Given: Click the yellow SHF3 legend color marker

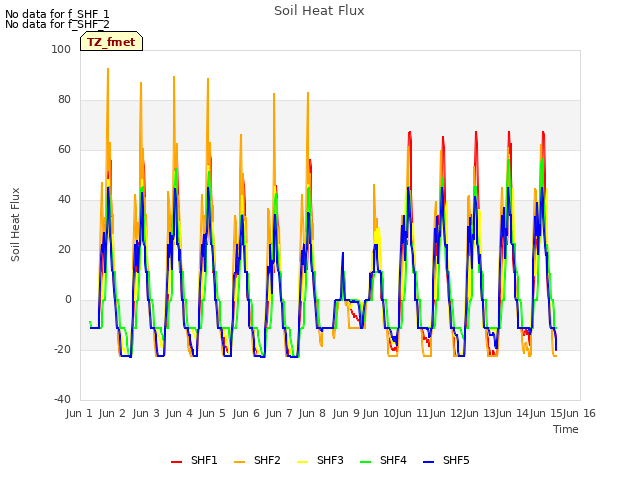Looking at the screenshot, I should pyautogui.click(x=302, y=462).
